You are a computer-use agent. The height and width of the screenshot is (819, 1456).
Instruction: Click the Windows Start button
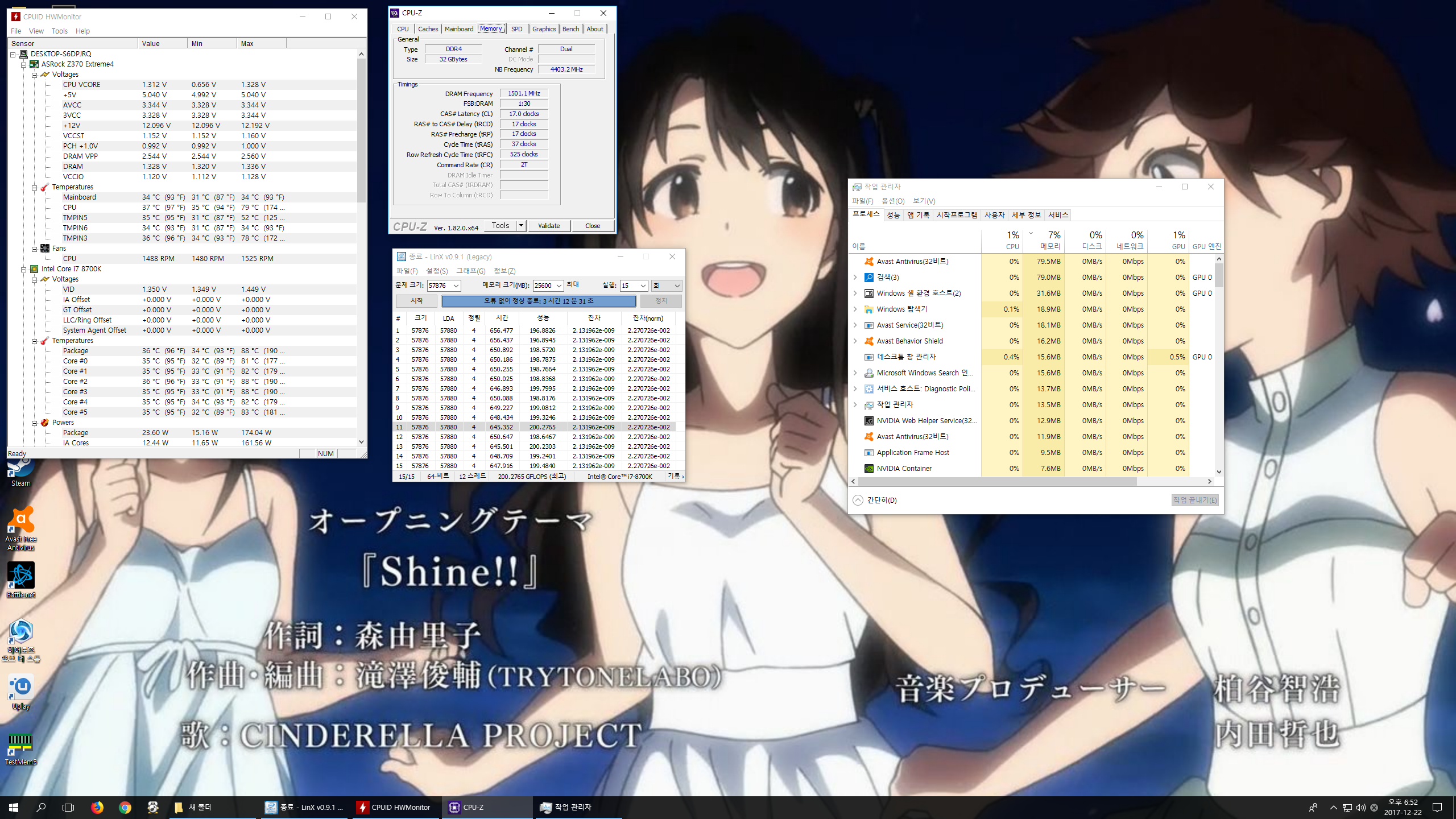pos(14,807)
